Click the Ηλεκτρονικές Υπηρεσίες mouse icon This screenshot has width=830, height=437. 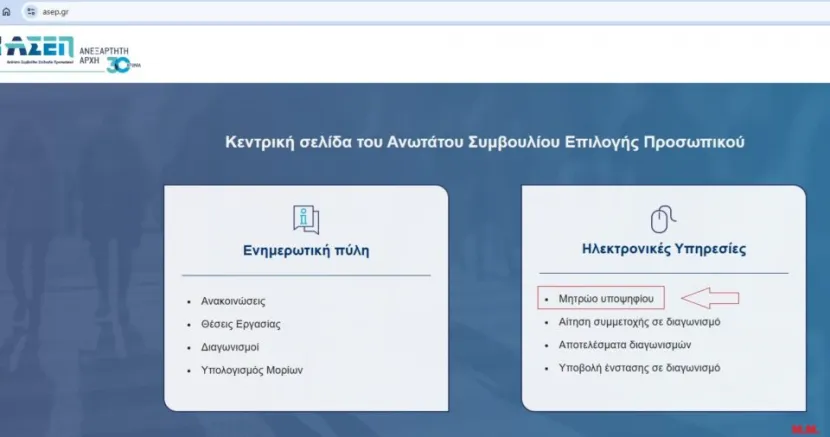pyautogui.click(x=663, y=219)
